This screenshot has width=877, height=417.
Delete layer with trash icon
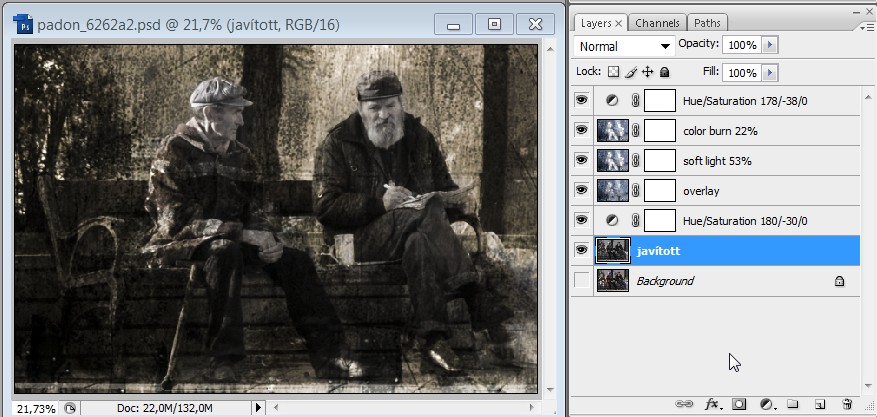tap(847, 404)
